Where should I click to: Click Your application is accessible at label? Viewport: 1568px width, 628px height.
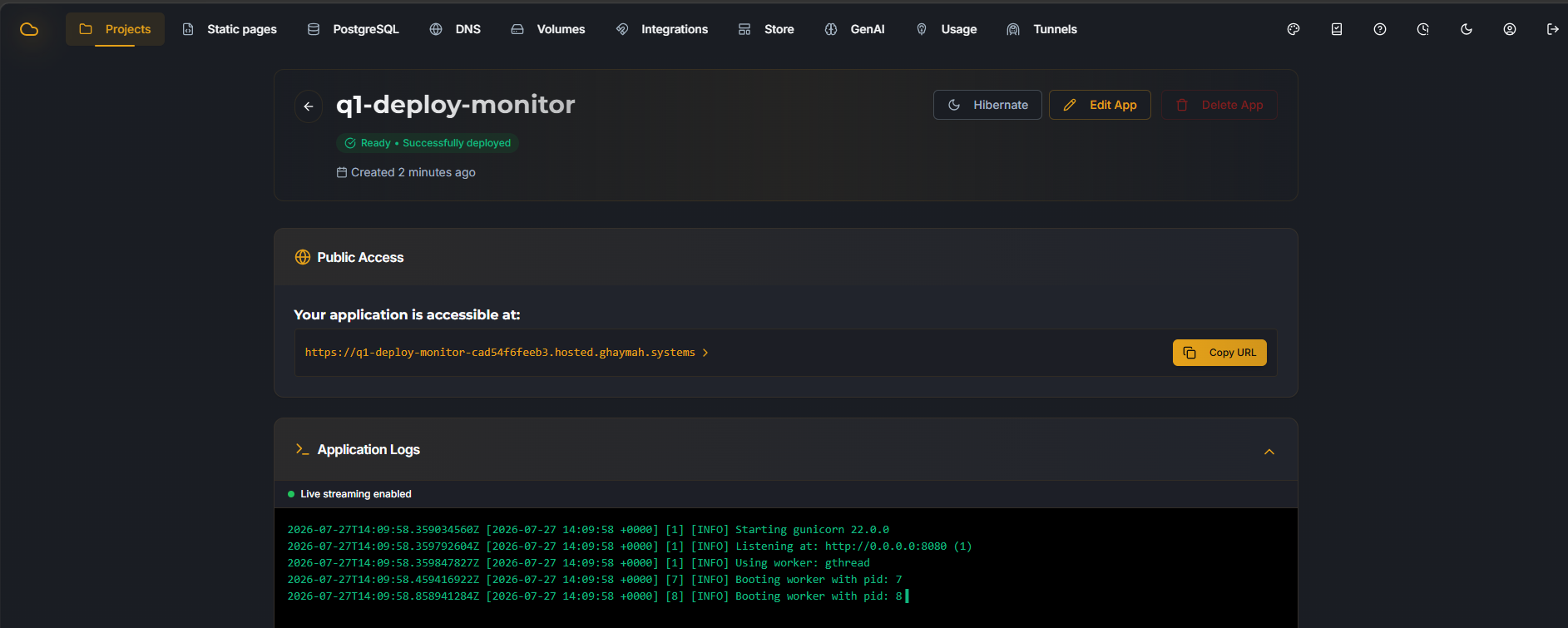tap(407, 314)
